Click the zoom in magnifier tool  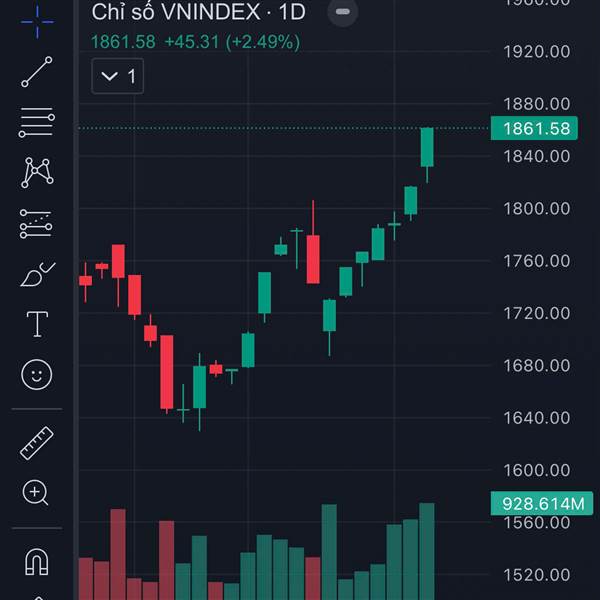pyautogui.click(x=37, y=492)
